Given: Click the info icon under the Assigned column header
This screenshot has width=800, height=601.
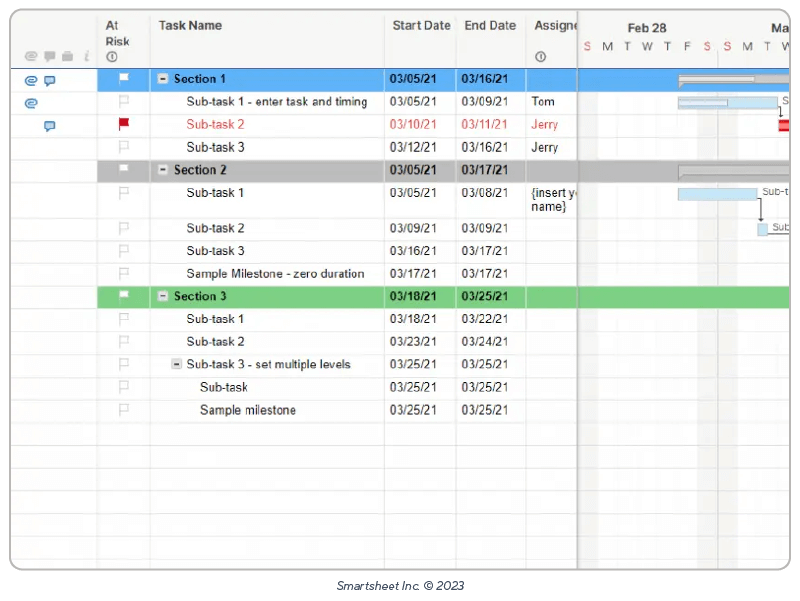Looking at the screenshot, I should (x=540, y=57).
